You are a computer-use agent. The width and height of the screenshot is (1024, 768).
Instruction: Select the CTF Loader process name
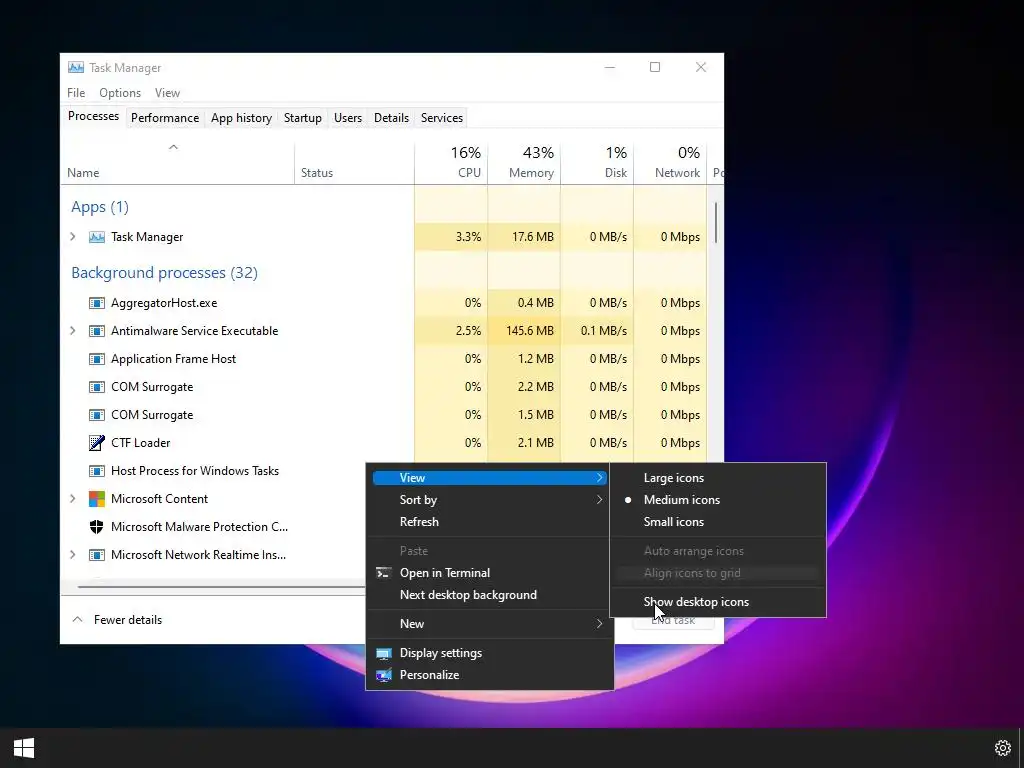point(140,443)
